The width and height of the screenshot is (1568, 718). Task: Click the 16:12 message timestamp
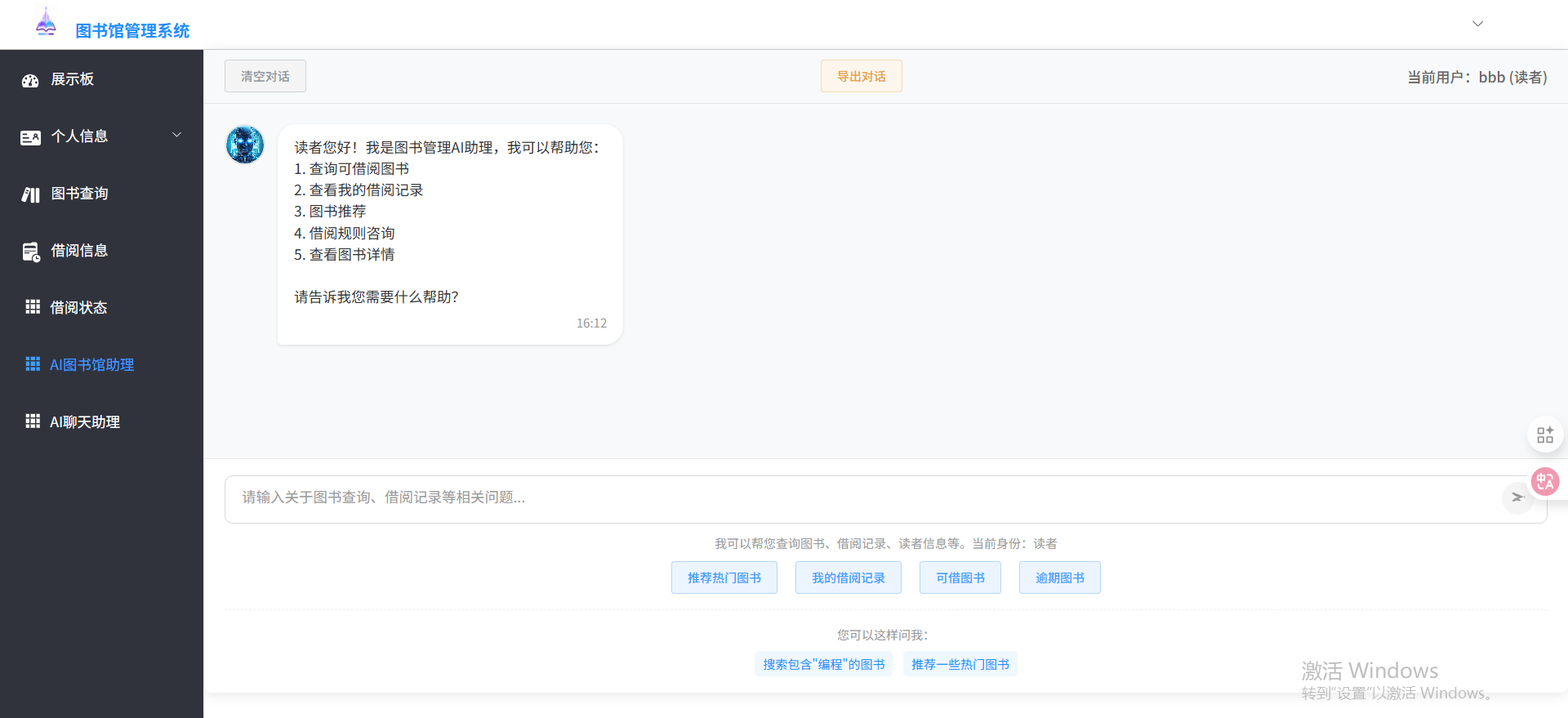point(591,323)
